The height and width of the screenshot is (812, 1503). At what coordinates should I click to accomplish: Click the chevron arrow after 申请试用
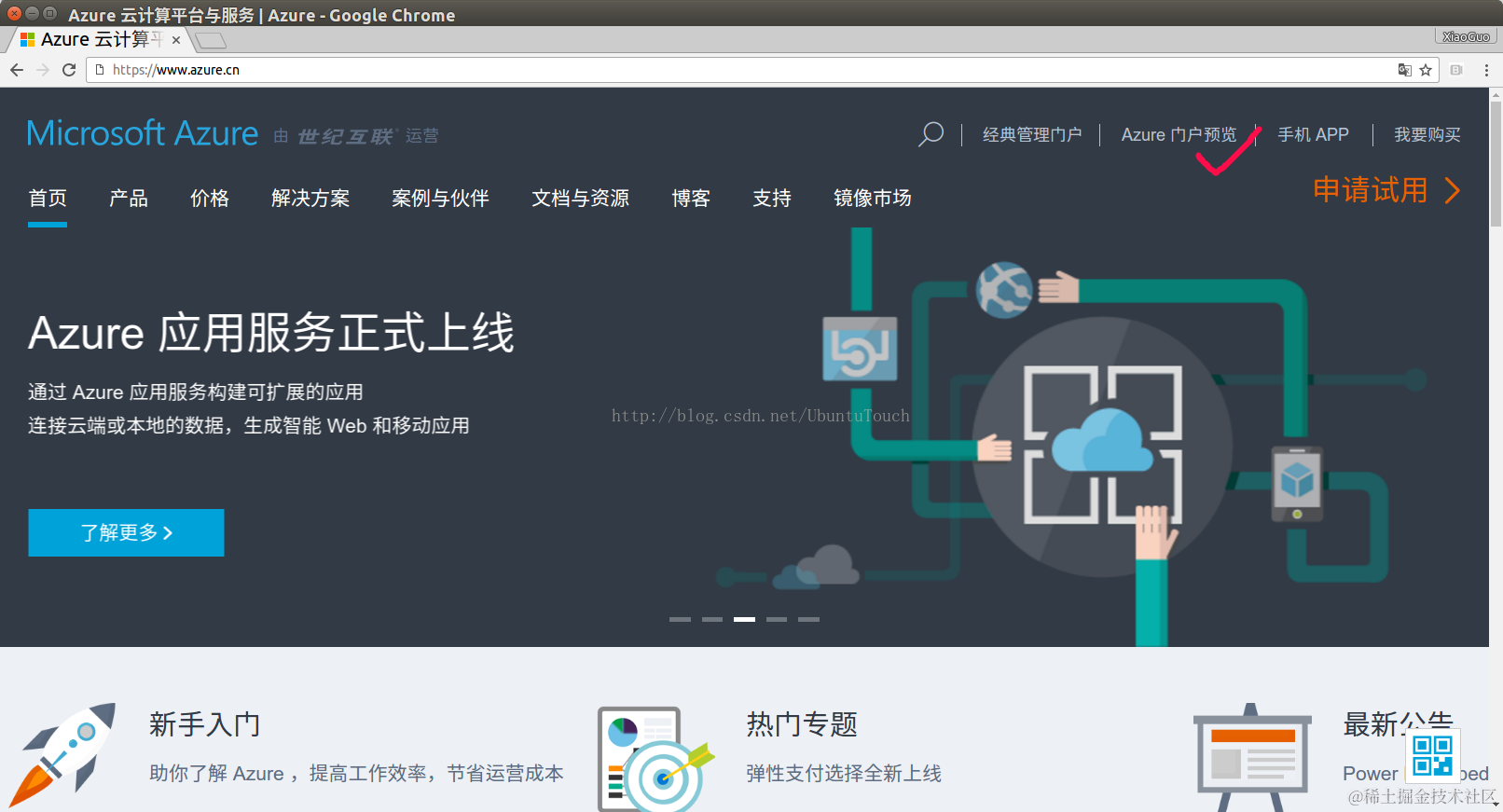click(1452, 190)
